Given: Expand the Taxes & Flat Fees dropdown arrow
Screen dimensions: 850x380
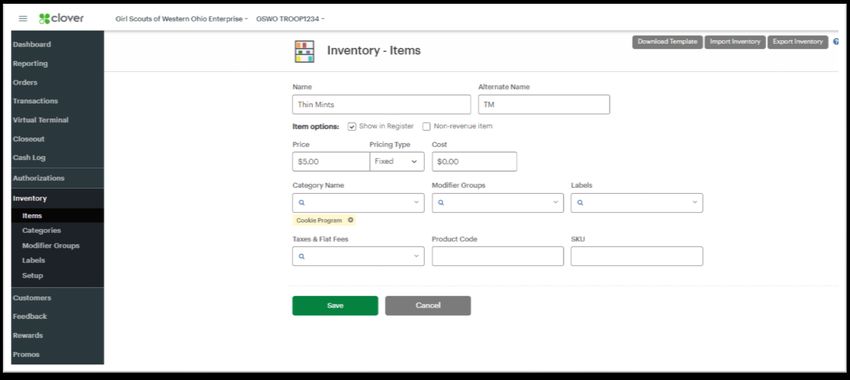Looking at the screenshot, I should (416, 256).
